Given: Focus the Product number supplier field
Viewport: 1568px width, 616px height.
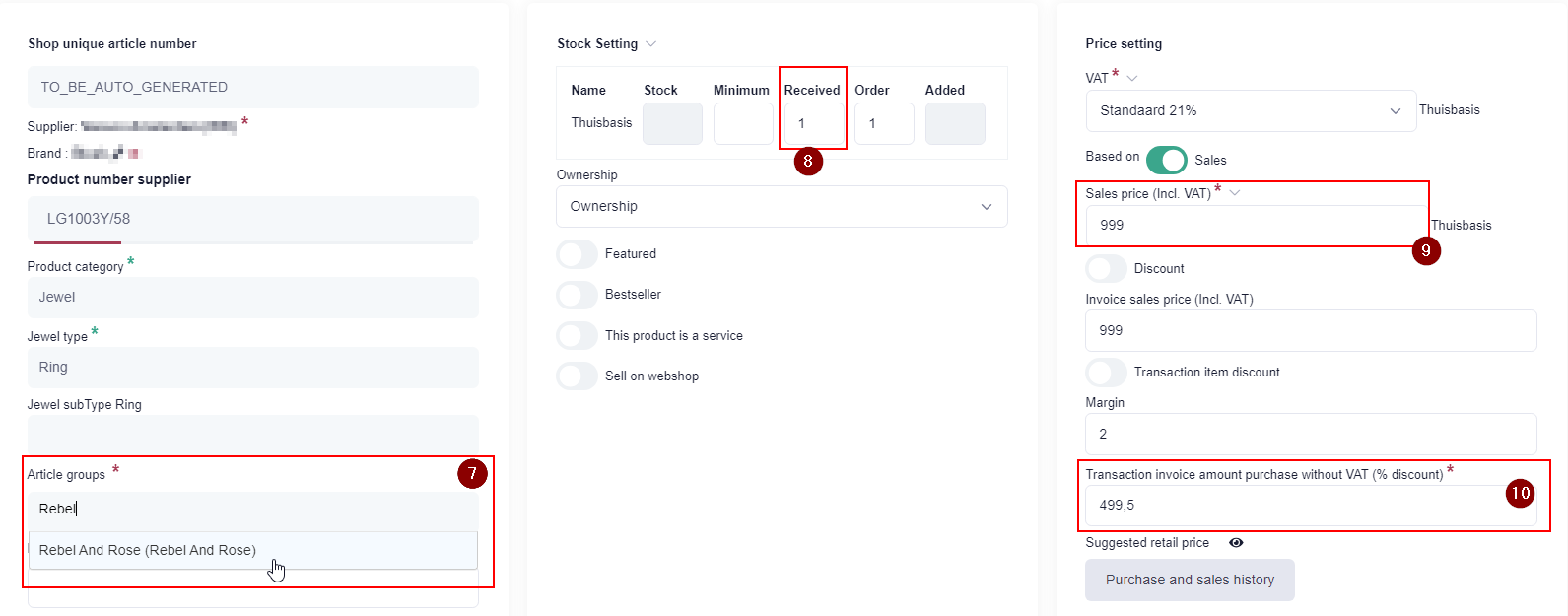Looking at the screenshot, I should pos(253,220).
